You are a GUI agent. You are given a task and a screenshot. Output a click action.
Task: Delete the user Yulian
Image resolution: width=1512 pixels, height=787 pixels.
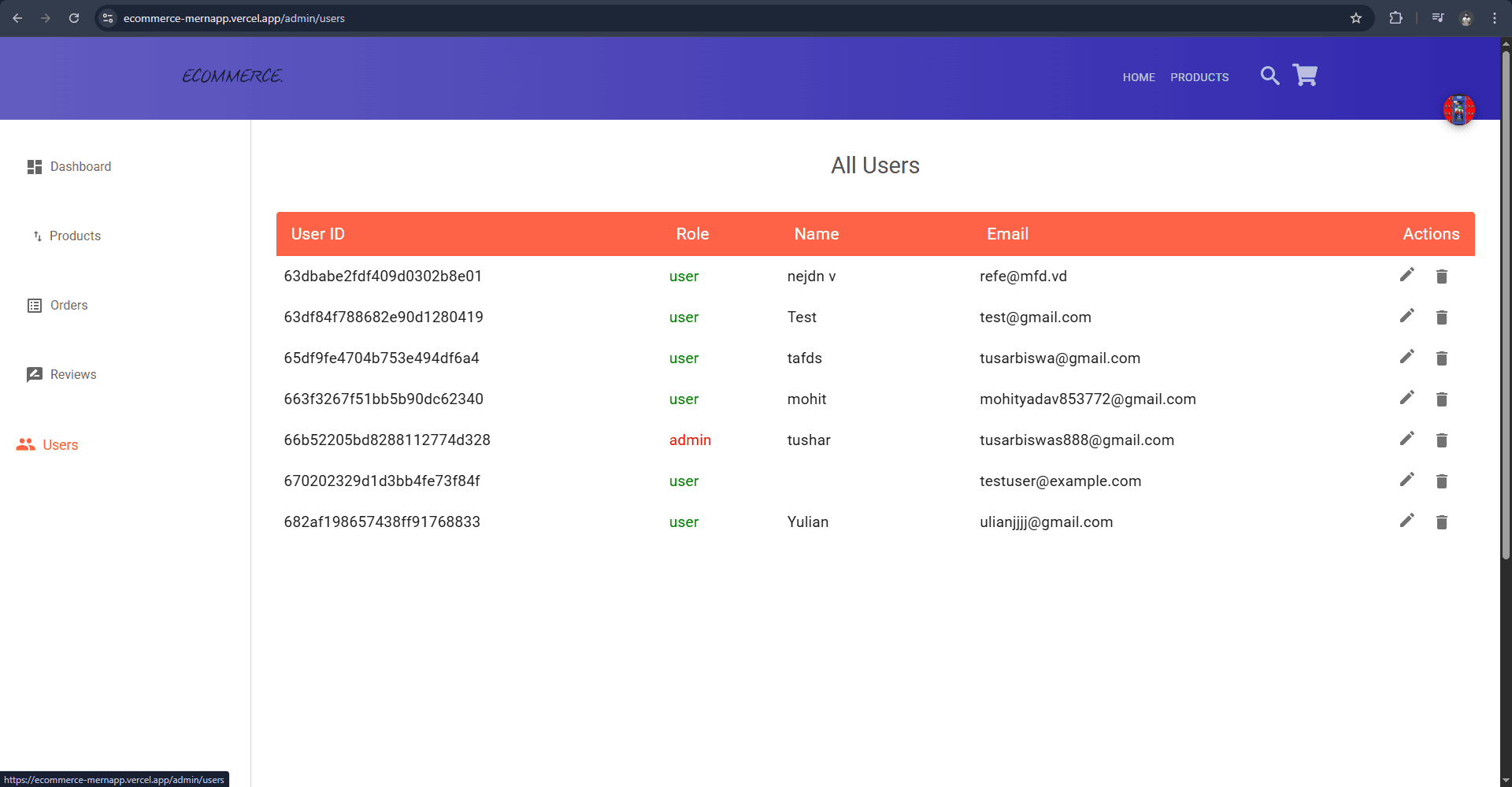(x=1442, y=522)
